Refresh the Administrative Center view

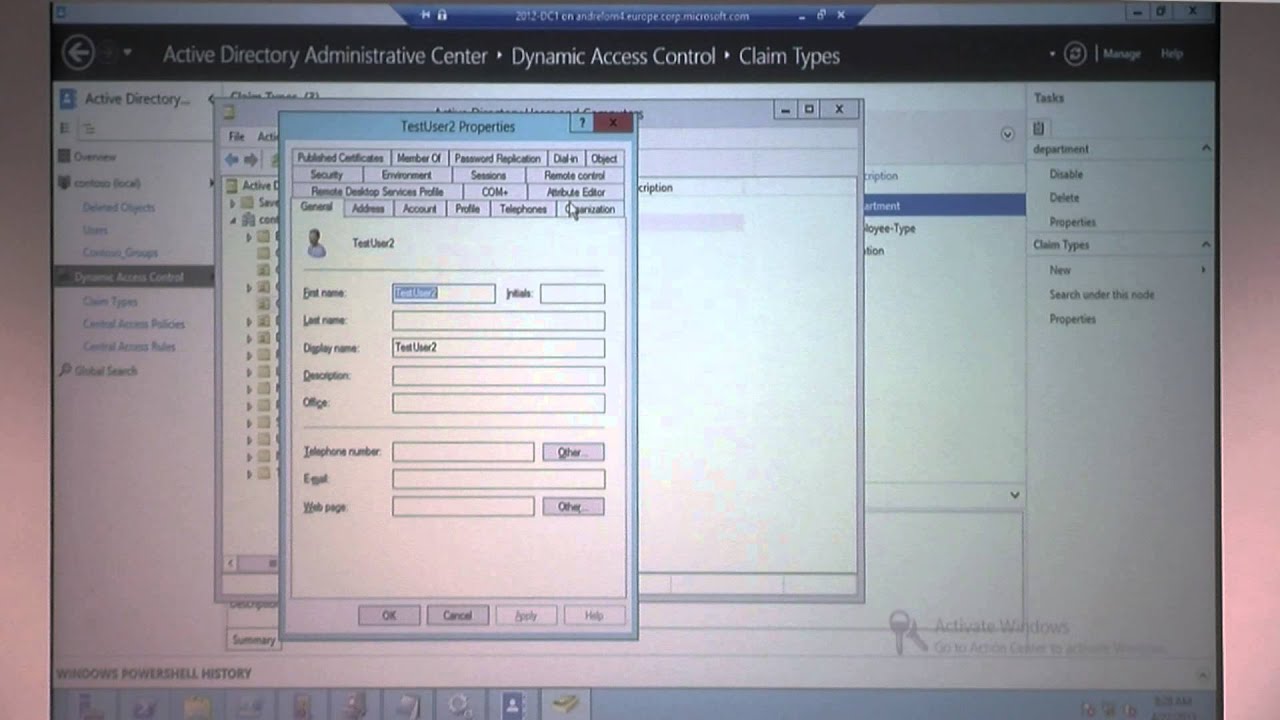(x=1076, y=54)
